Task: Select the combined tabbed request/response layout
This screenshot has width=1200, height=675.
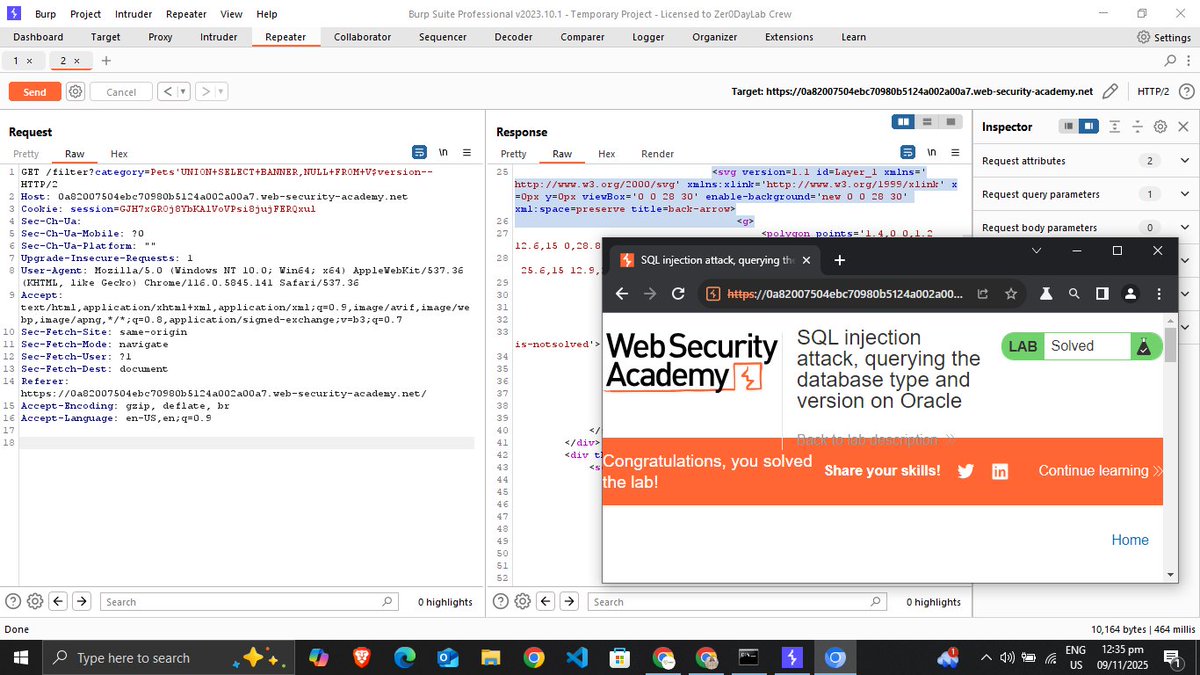Action: 950,122
